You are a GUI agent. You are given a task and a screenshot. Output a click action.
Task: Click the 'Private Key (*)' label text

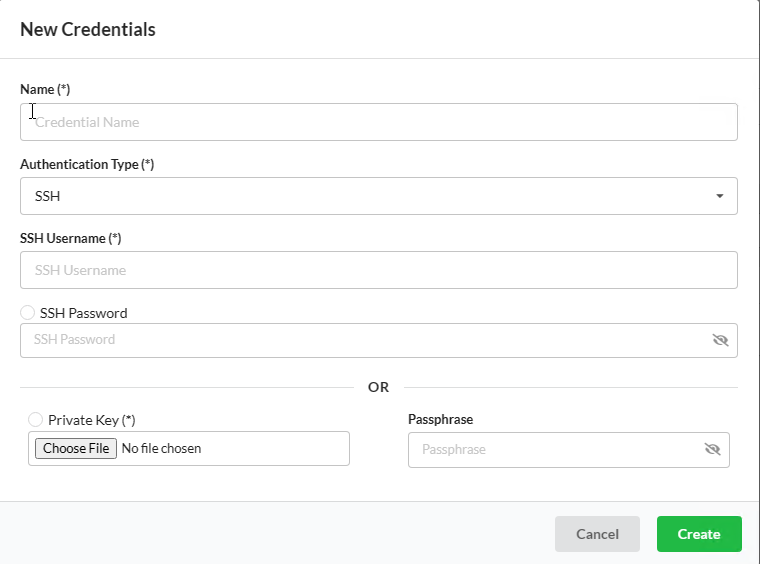[x=92, y=420]
